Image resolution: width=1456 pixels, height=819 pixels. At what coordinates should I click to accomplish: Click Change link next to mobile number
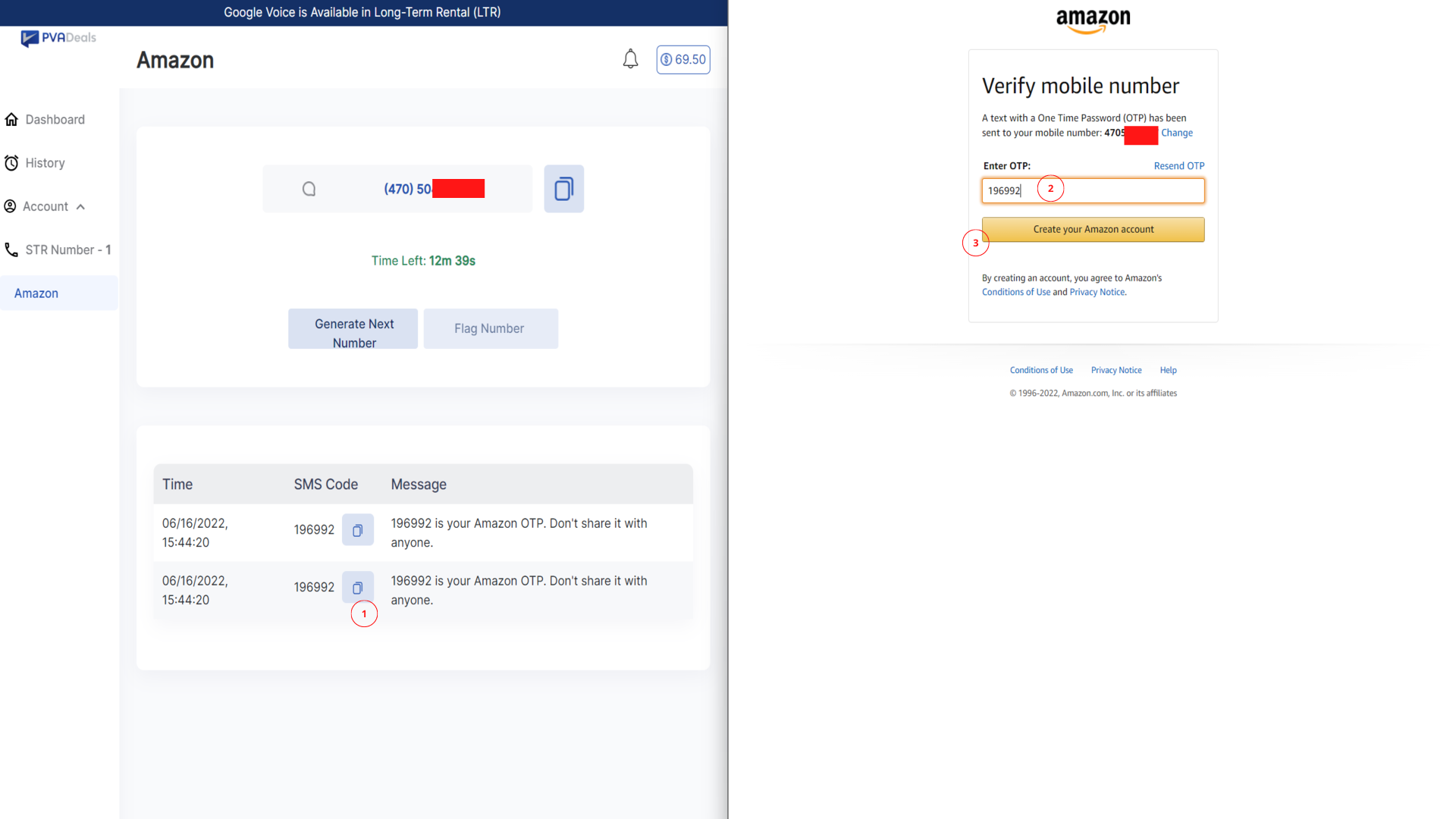pos(1176,133)
